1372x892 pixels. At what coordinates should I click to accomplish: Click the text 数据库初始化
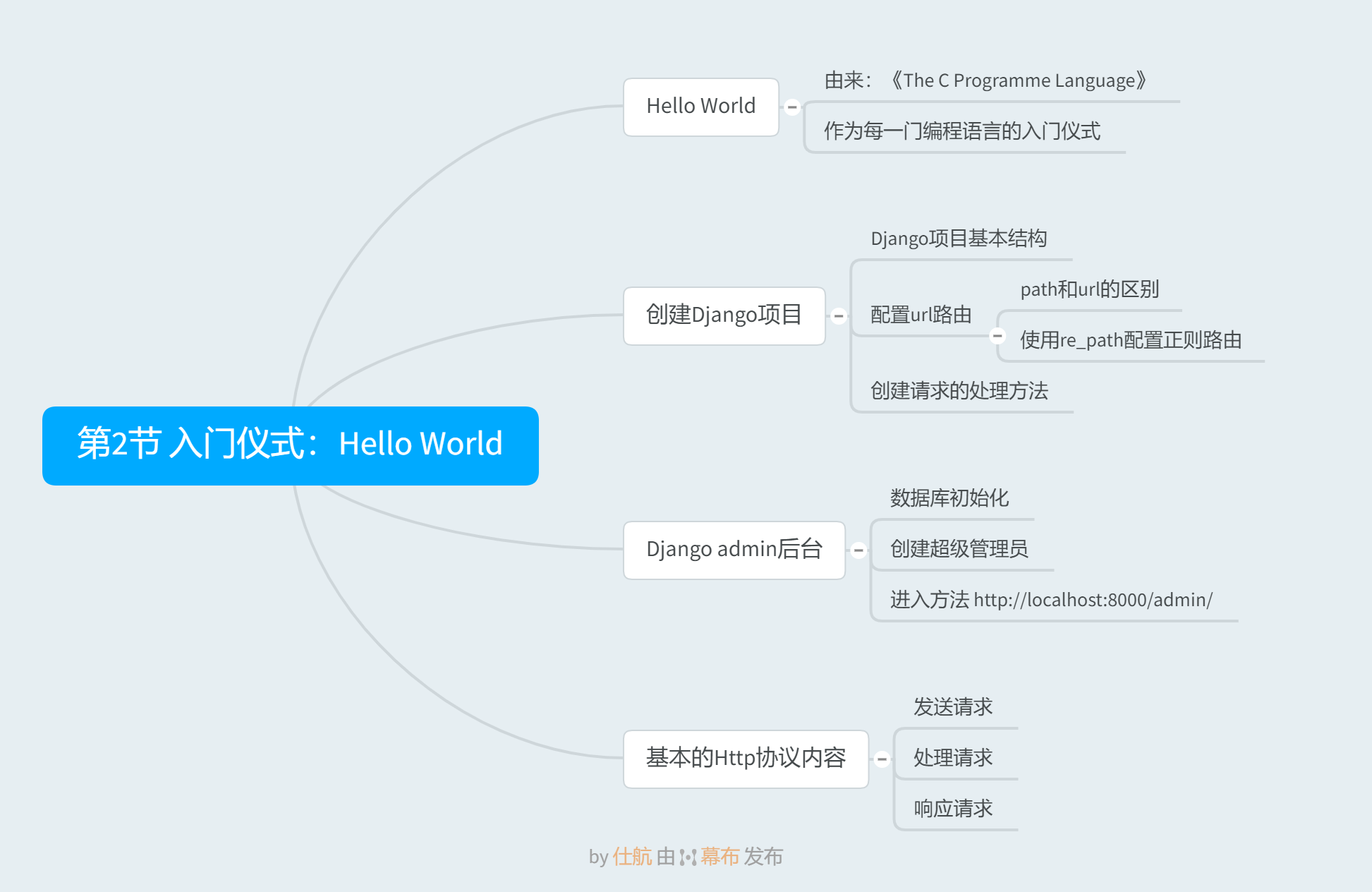pos(949,498)
